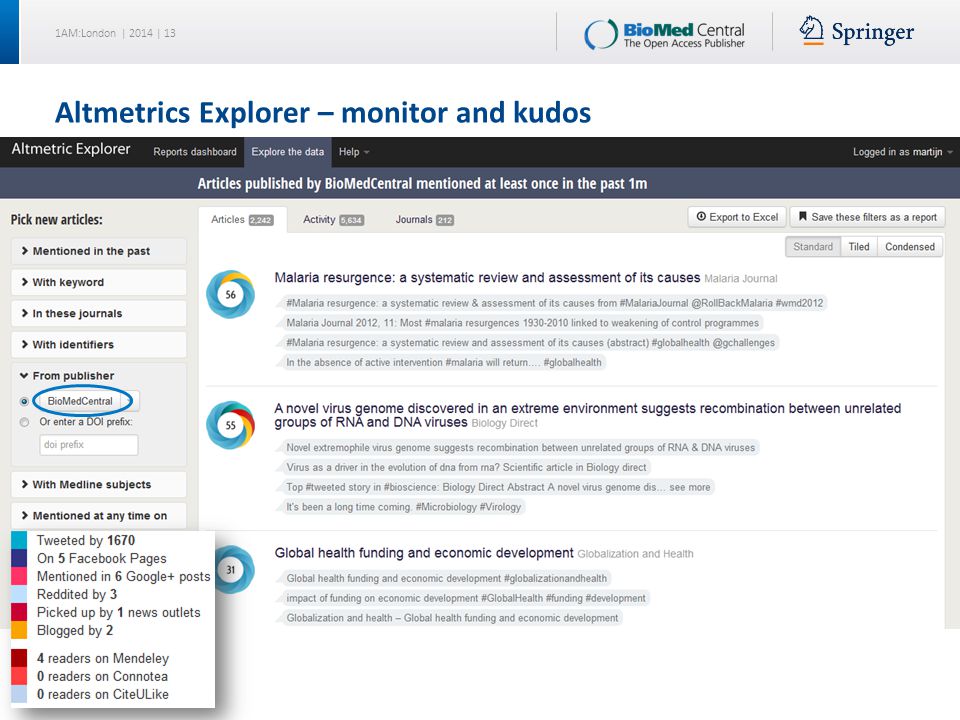Click the Articles count badge 2,242
Screen dimensions: 960x720
tap(260, 220)
